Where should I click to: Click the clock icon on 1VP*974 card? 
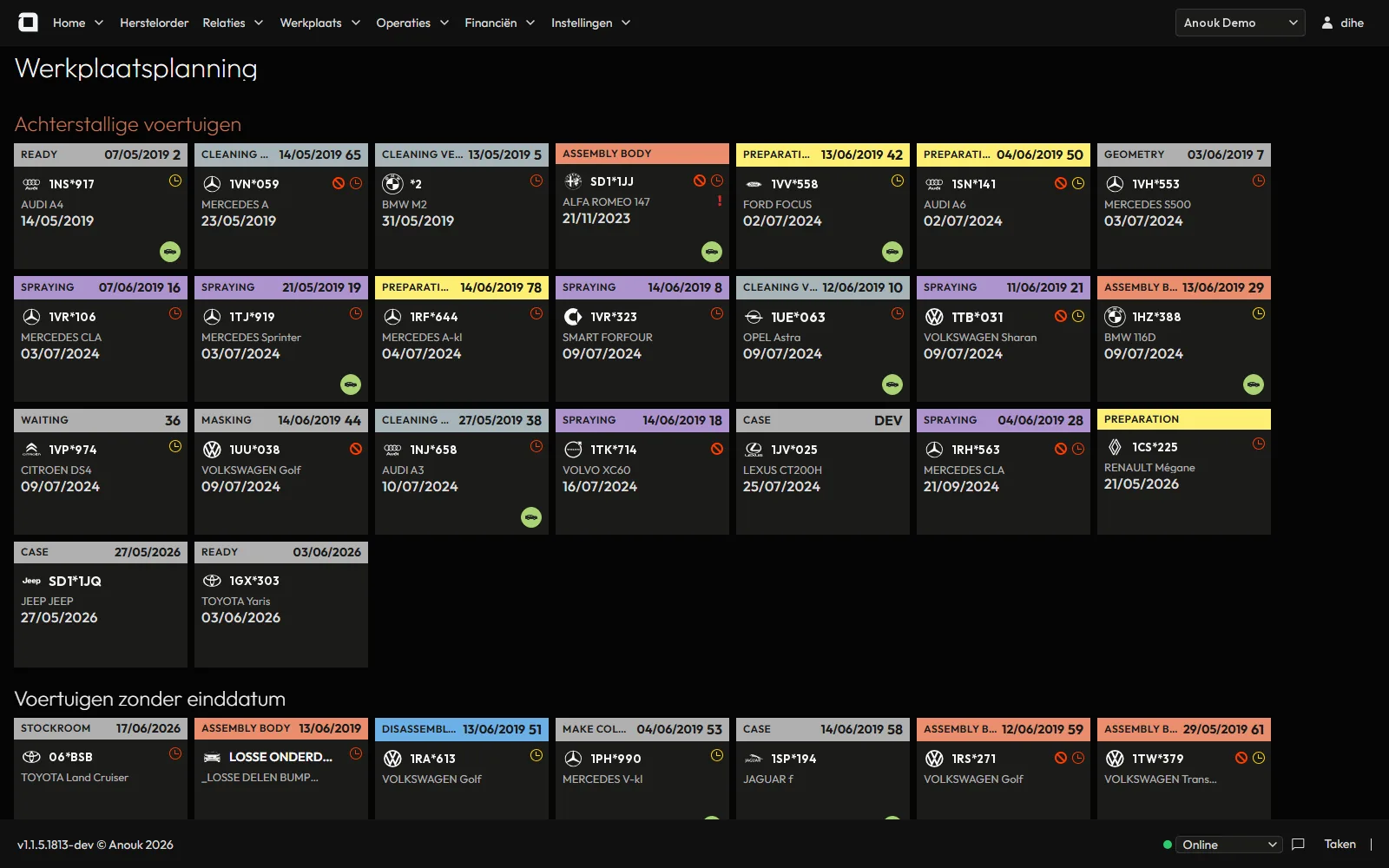click(x=175, y=446)
